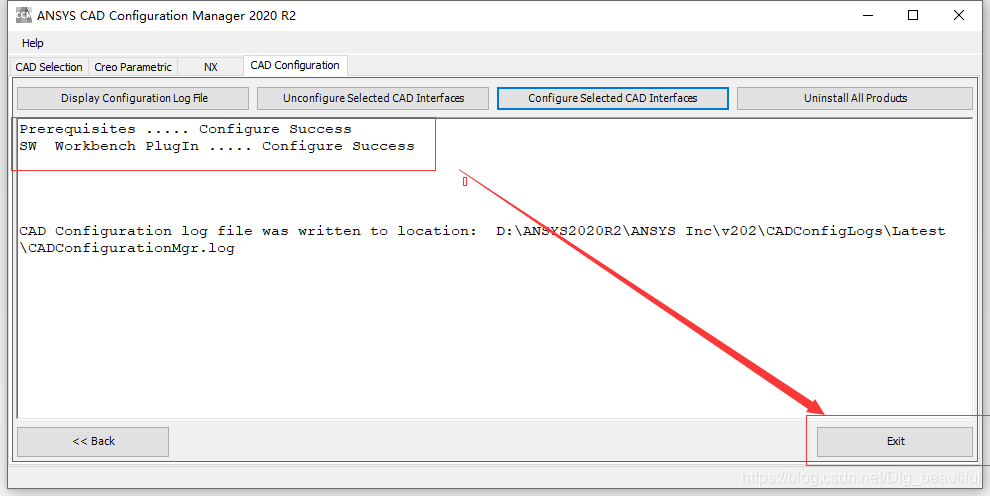Viewport: 990px width, 496px height.
Task: Click the SW Workbench PlugIn log line
Action: pos(216,146)
